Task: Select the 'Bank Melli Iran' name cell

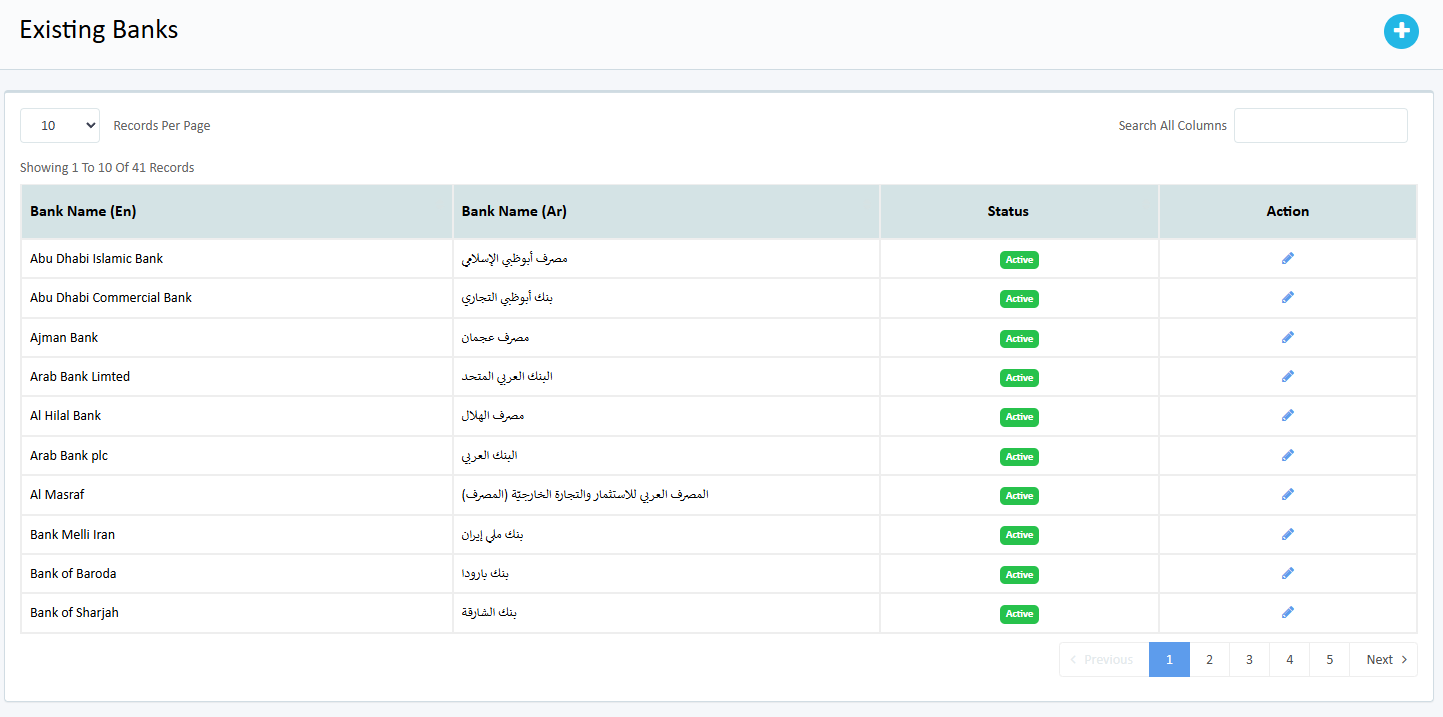Action: [x=237, y=535]
